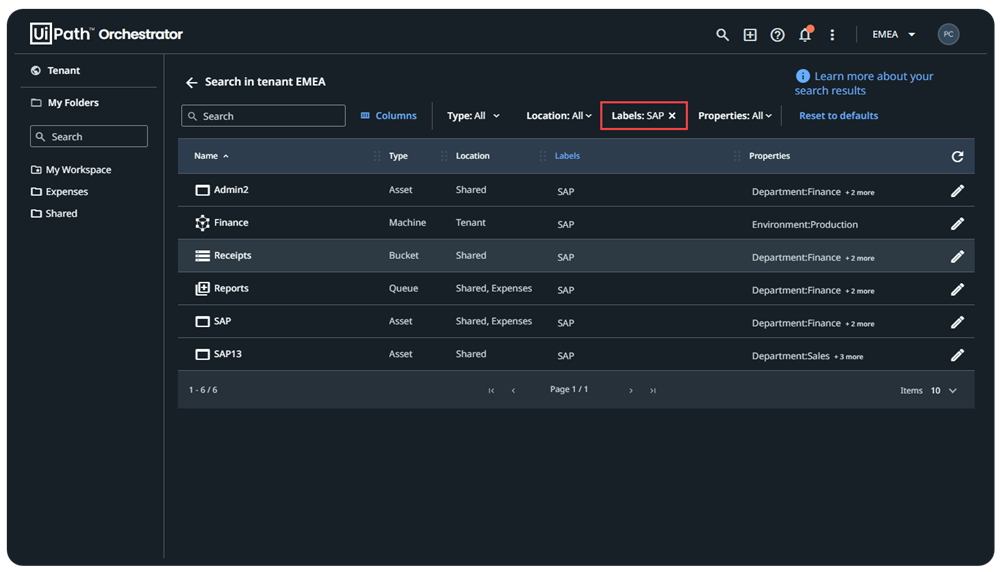
Task: Open the help question mark icon
Action: (777, 35)
